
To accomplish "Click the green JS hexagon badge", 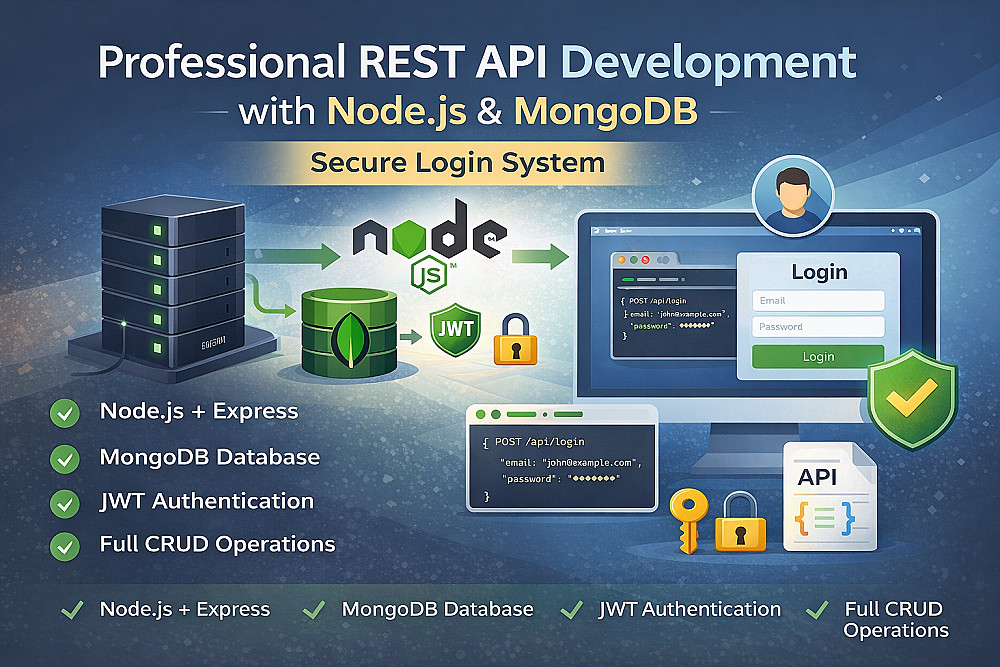I will pos(430,274).
